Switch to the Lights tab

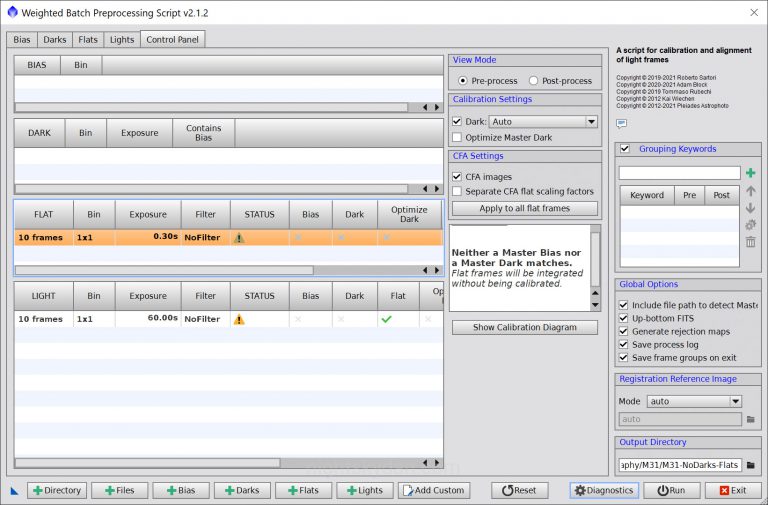tap(122, 40)
